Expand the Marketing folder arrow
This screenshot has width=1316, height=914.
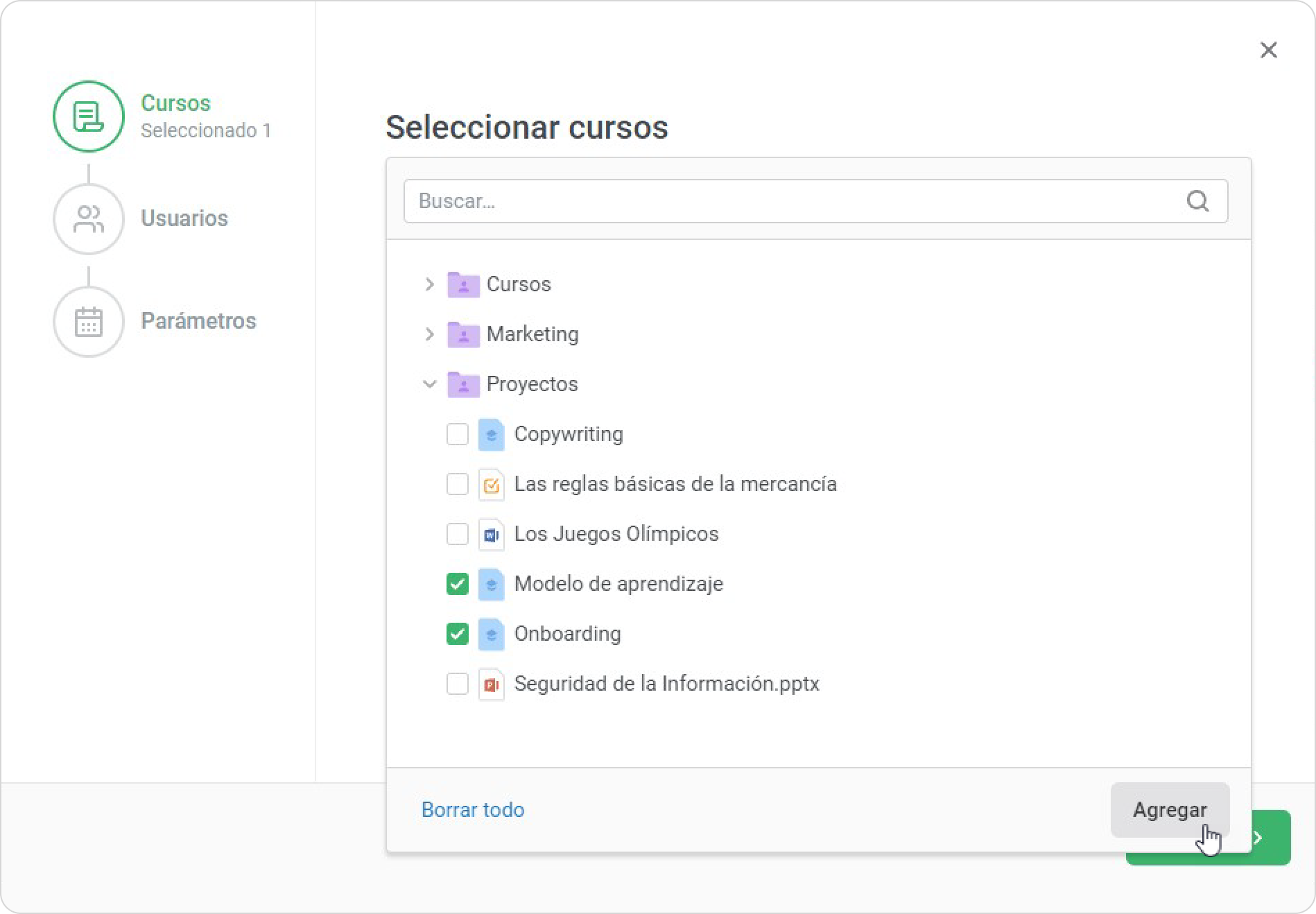point(429,334)
